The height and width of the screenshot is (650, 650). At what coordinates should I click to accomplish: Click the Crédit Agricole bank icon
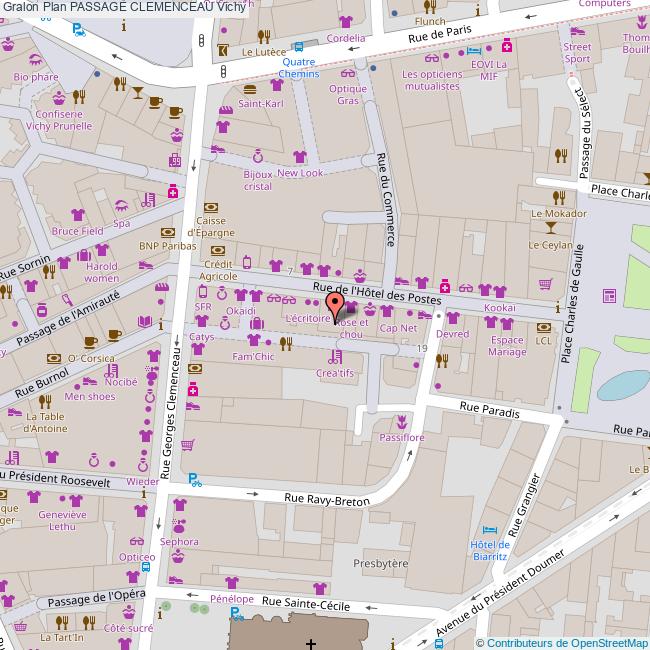pyautogui.click(x=217, y=250)
